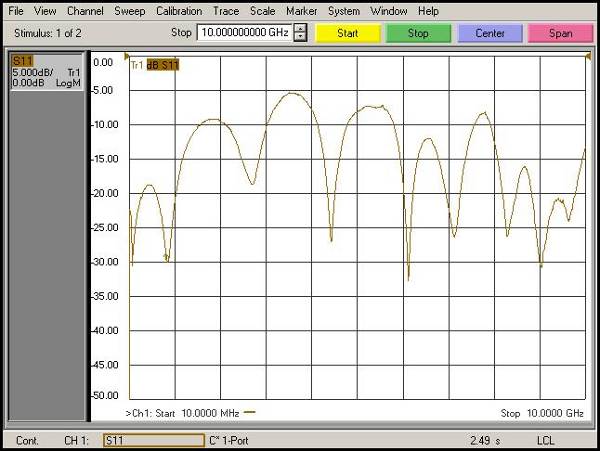Click the S11 box in status bar
The width and height of the screenshot is (600, 451).
pyautogui.click(x=153, y=440)
